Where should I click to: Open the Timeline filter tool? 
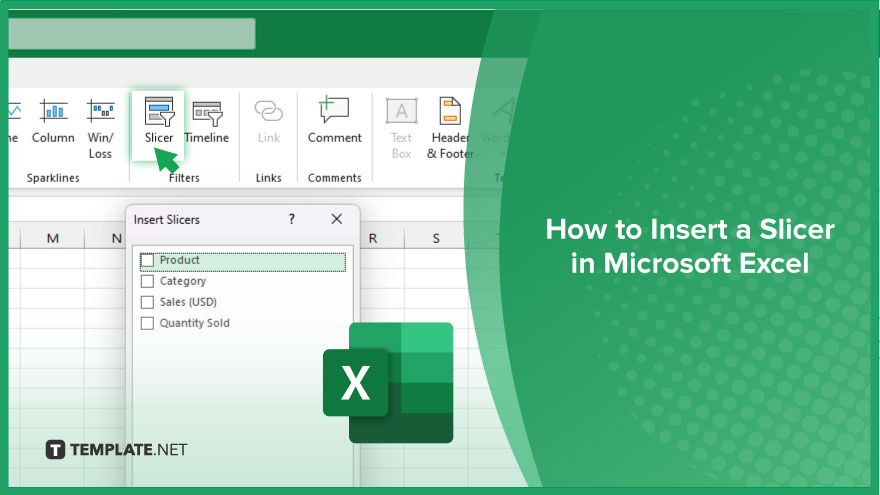click(207, 121)
